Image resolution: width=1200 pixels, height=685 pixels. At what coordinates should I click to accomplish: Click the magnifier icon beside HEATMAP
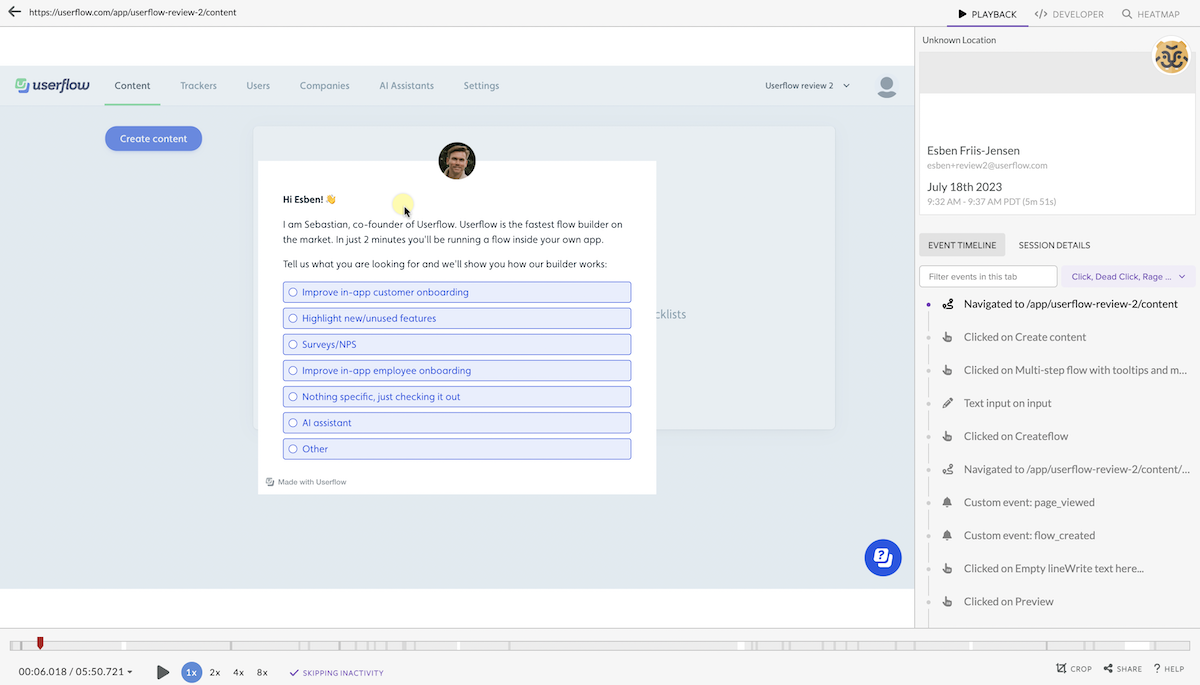[1127, 14]
